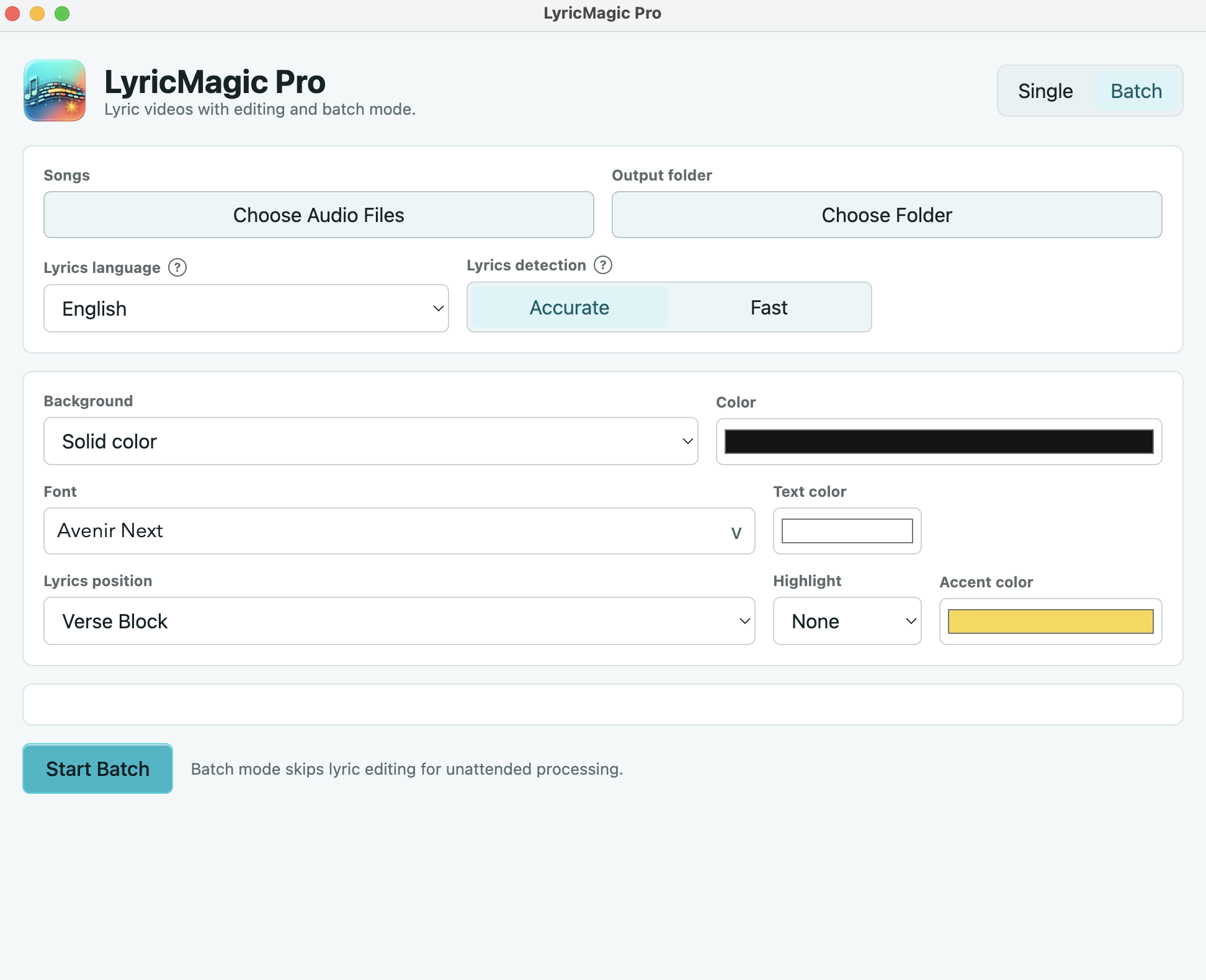Click the 'Batch mode skips lyric editing' note

tap(407, 769)
